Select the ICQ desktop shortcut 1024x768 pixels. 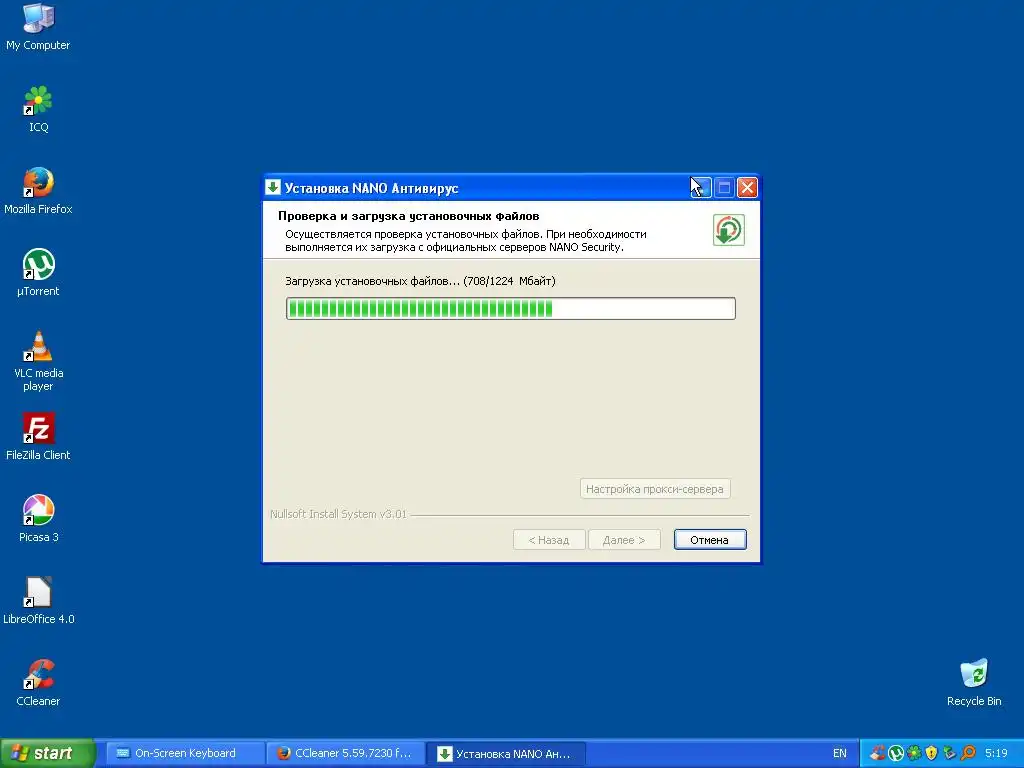click(x=38, y=109)
